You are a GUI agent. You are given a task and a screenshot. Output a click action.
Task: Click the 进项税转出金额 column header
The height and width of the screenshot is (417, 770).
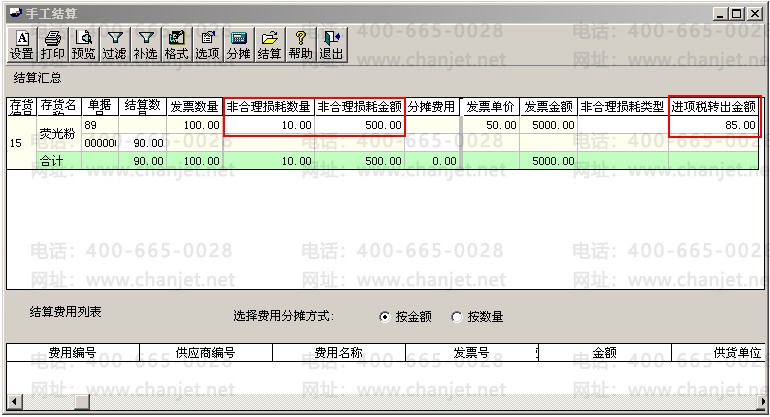714,107
